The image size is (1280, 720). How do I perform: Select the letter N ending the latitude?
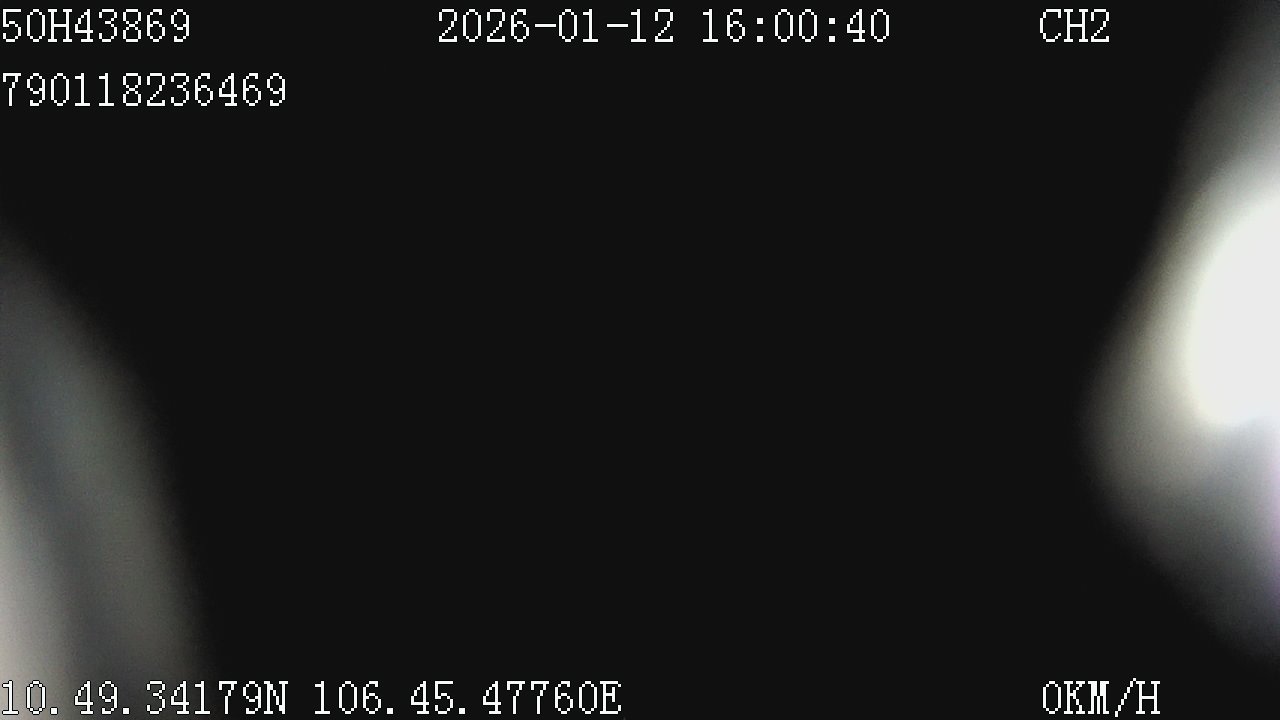(276, 699)
